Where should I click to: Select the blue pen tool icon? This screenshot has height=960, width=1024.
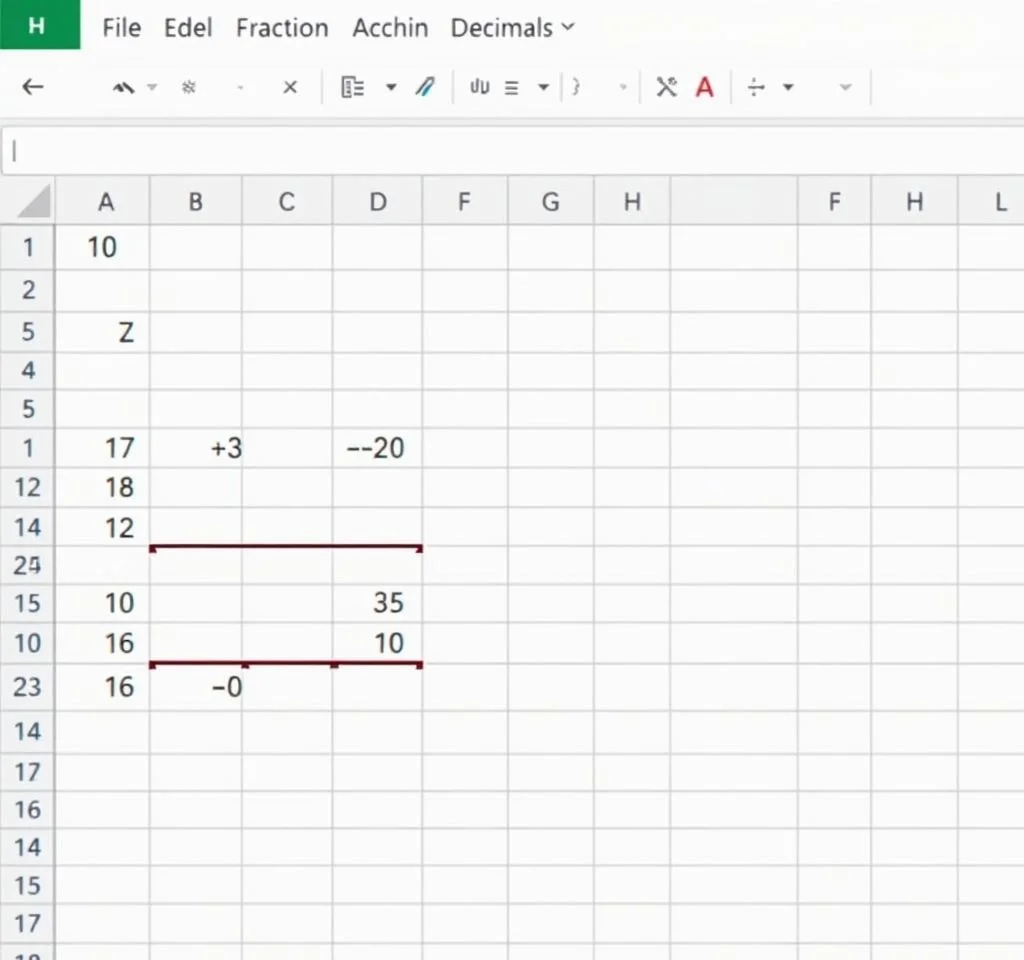tap(425, 87)
